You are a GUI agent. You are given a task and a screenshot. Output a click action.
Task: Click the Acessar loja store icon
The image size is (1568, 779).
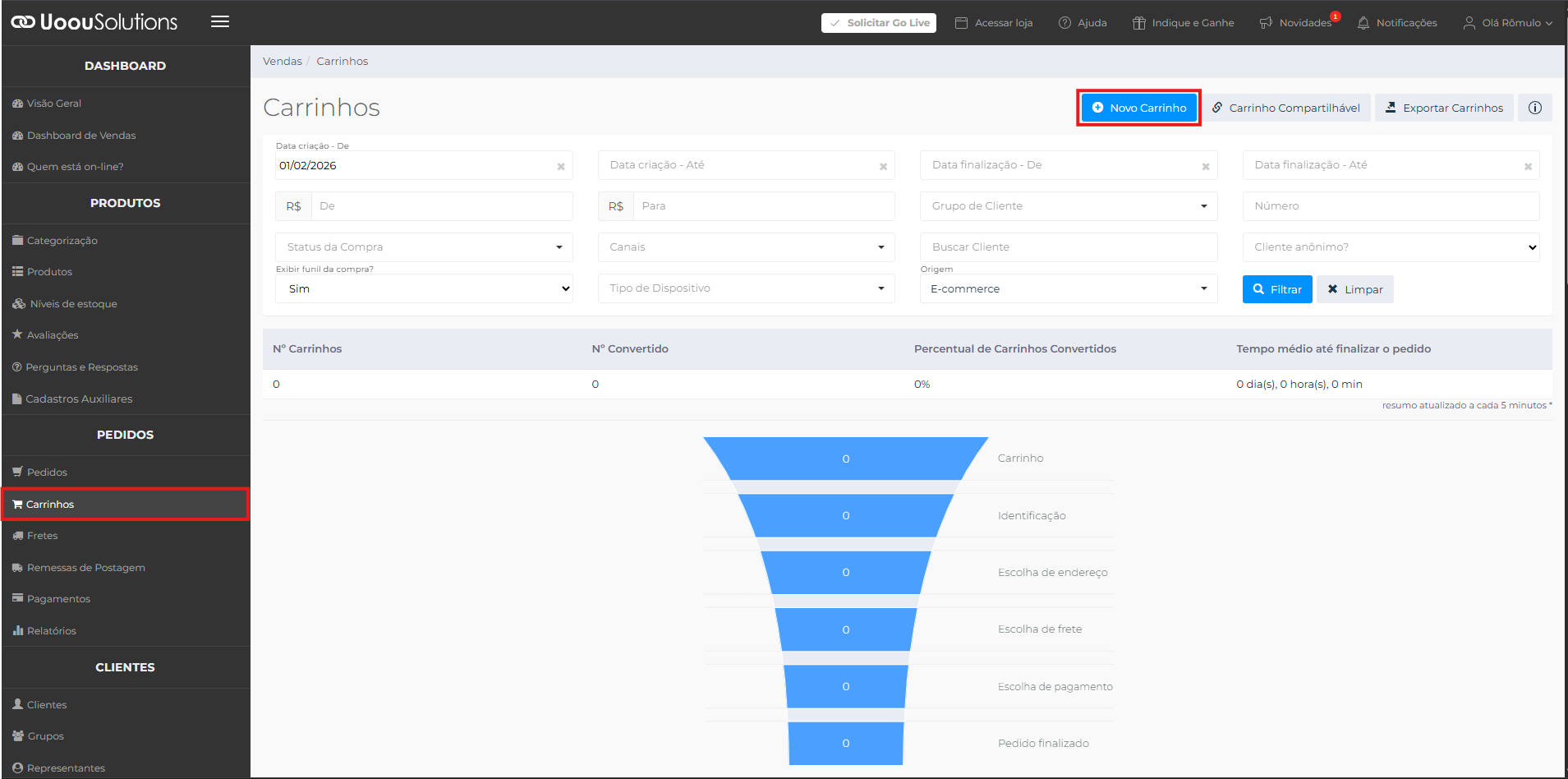coord(961,23)
